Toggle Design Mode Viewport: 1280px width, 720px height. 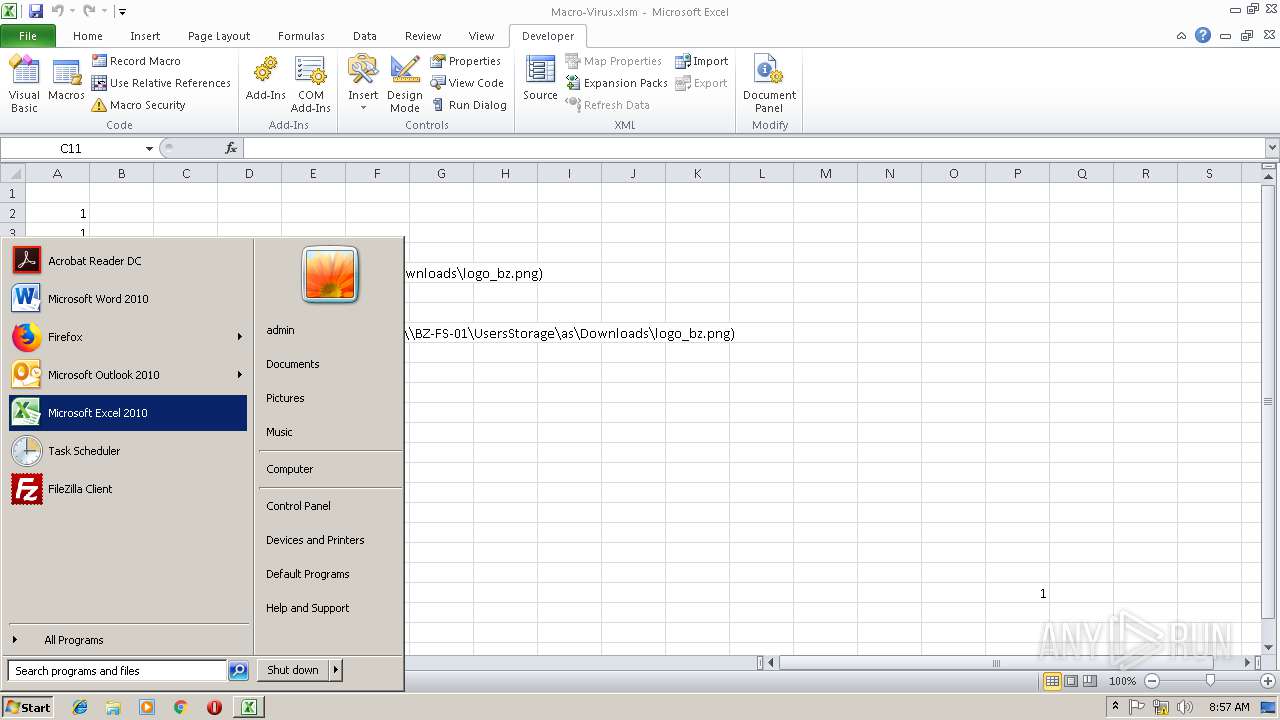point(405,84)
